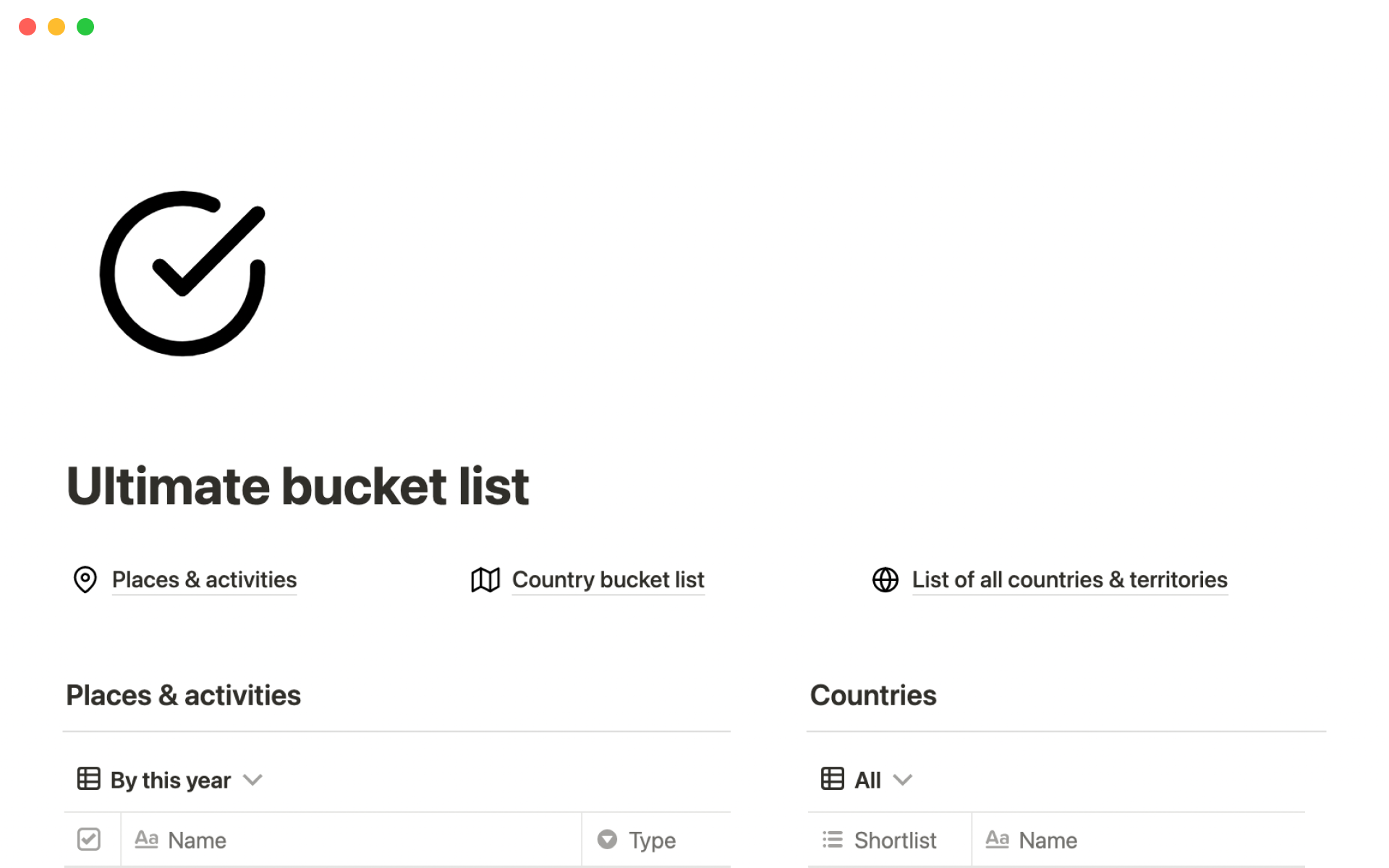Viewport: 1389px width, 868px height.
Task: Click the checkbox column header
Action: pos(89,839)
